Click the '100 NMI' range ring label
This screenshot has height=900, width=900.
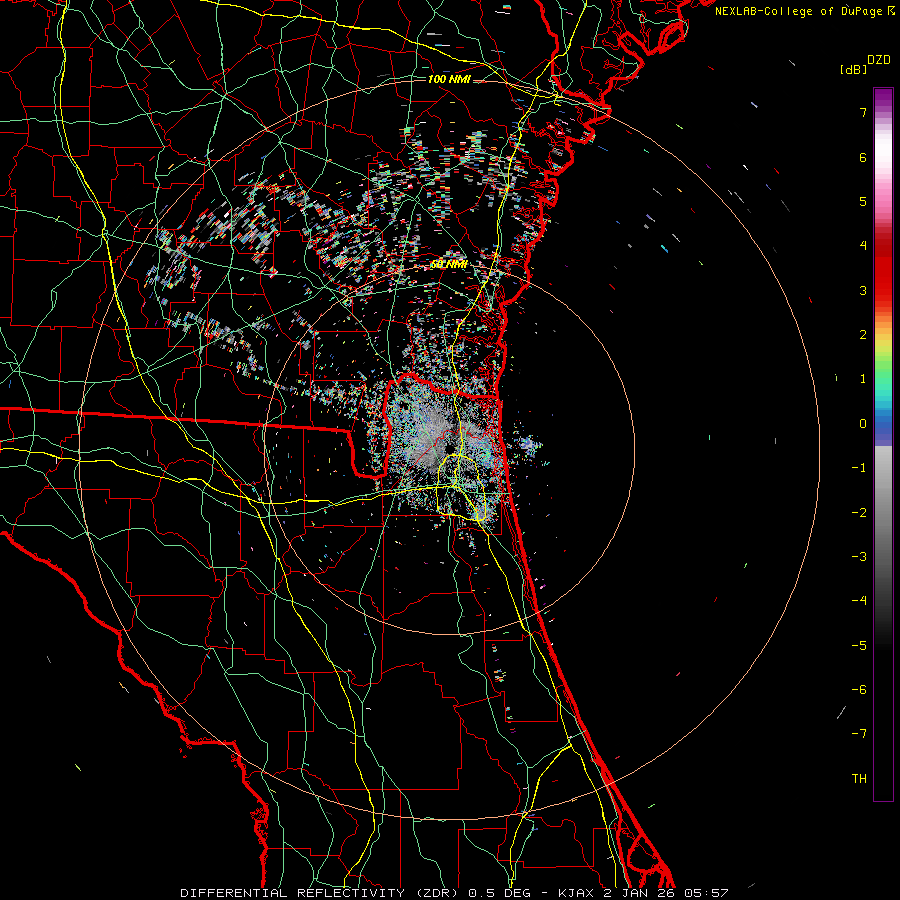coord(449,79)
